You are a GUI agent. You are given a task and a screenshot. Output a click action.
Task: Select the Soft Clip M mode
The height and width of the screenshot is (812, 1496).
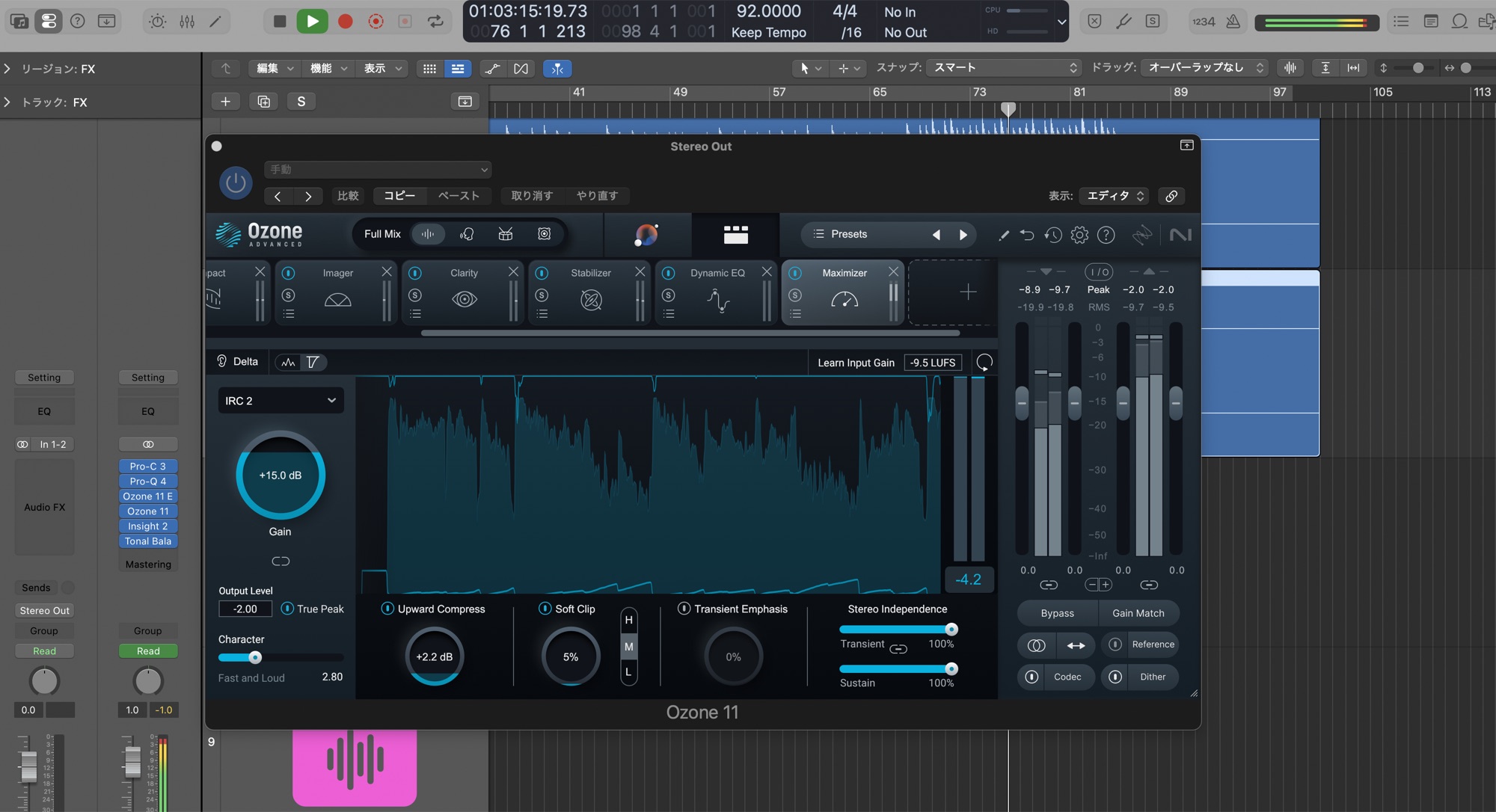tap(628, 647)
